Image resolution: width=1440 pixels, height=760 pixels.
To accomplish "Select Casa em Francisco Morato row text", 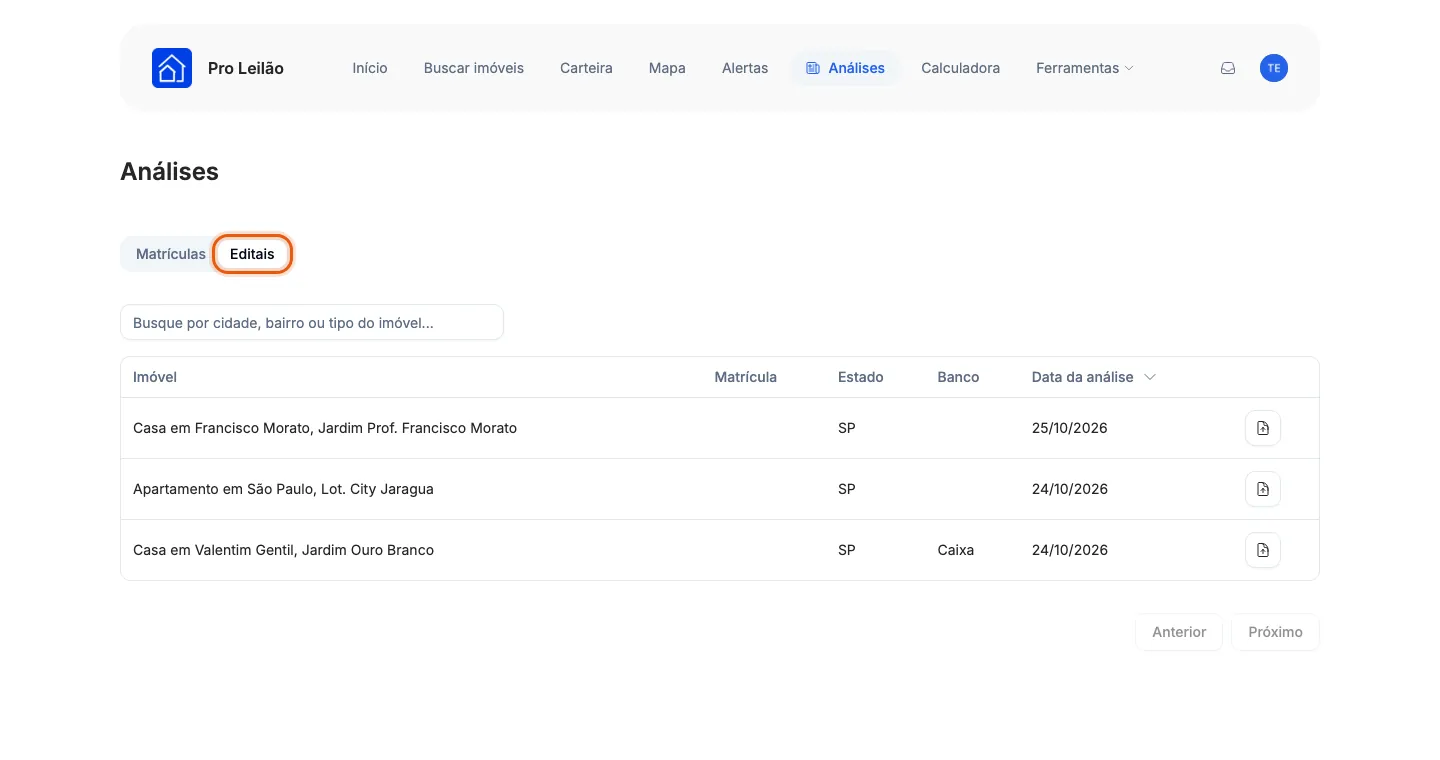I will [x=325, y=428].
